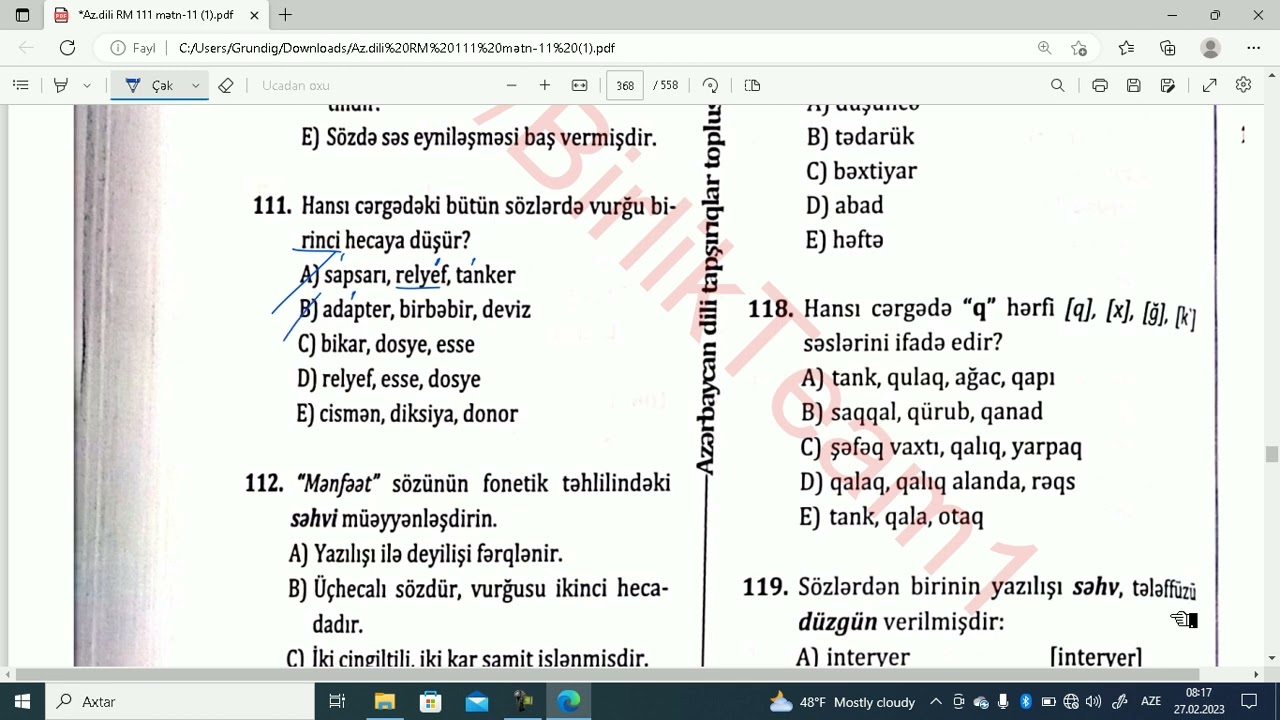Click answer 'B) saqqal, qürub, qanad'
This screenshot has width=1280, height=720.
click(x=922, y=412)
